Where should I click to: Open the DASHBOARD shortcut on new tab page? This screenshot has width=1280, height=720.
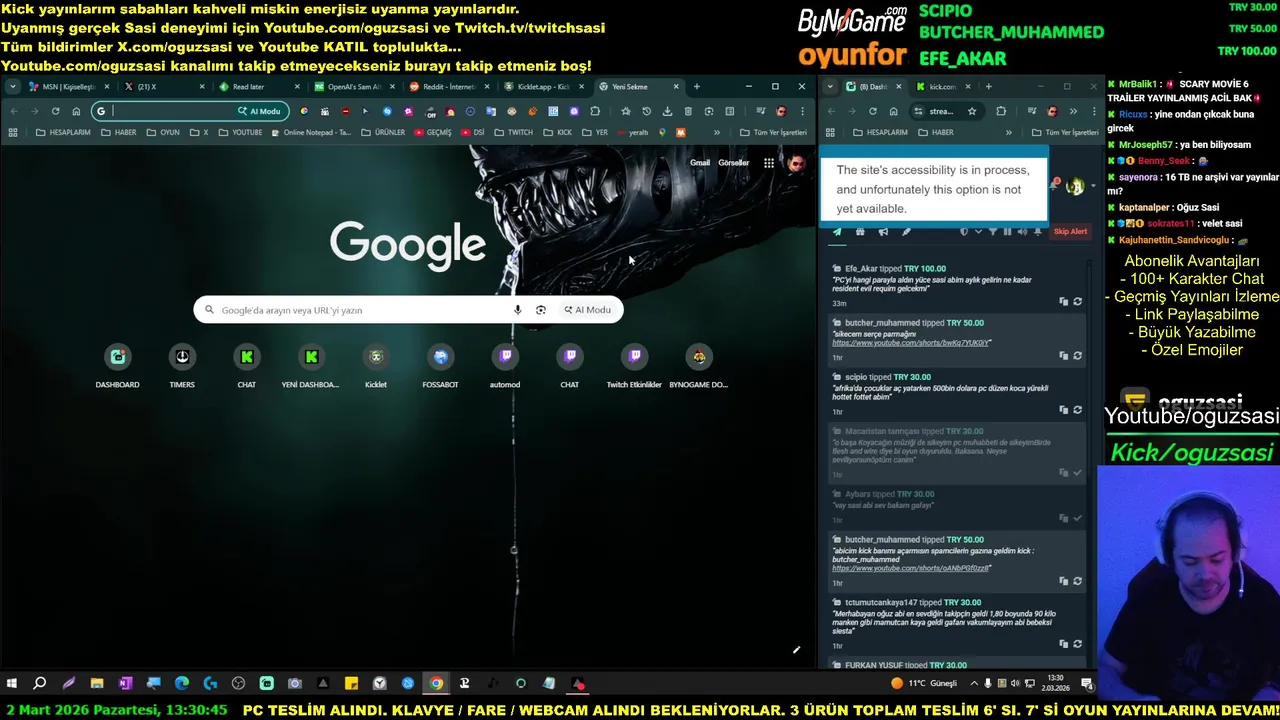point(118,366)
